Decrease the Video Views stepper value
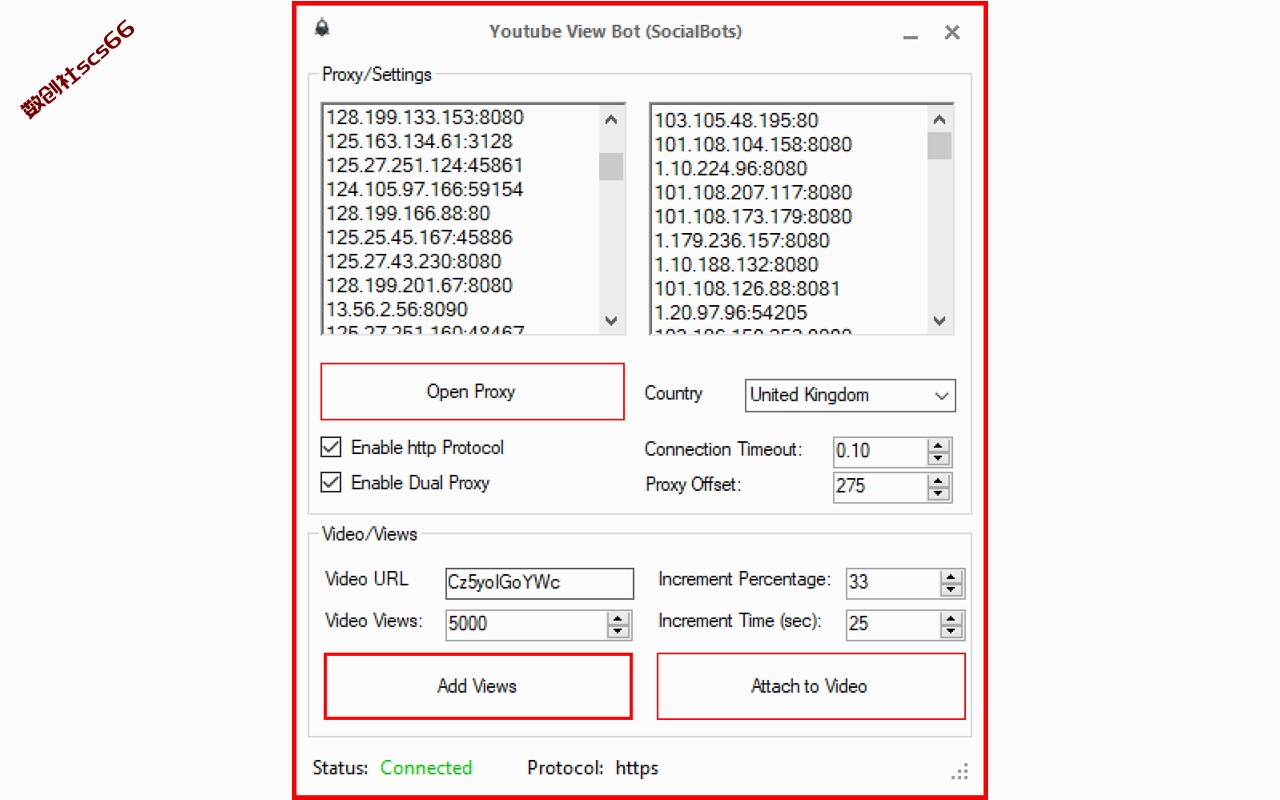 click(x=618, y=631)
